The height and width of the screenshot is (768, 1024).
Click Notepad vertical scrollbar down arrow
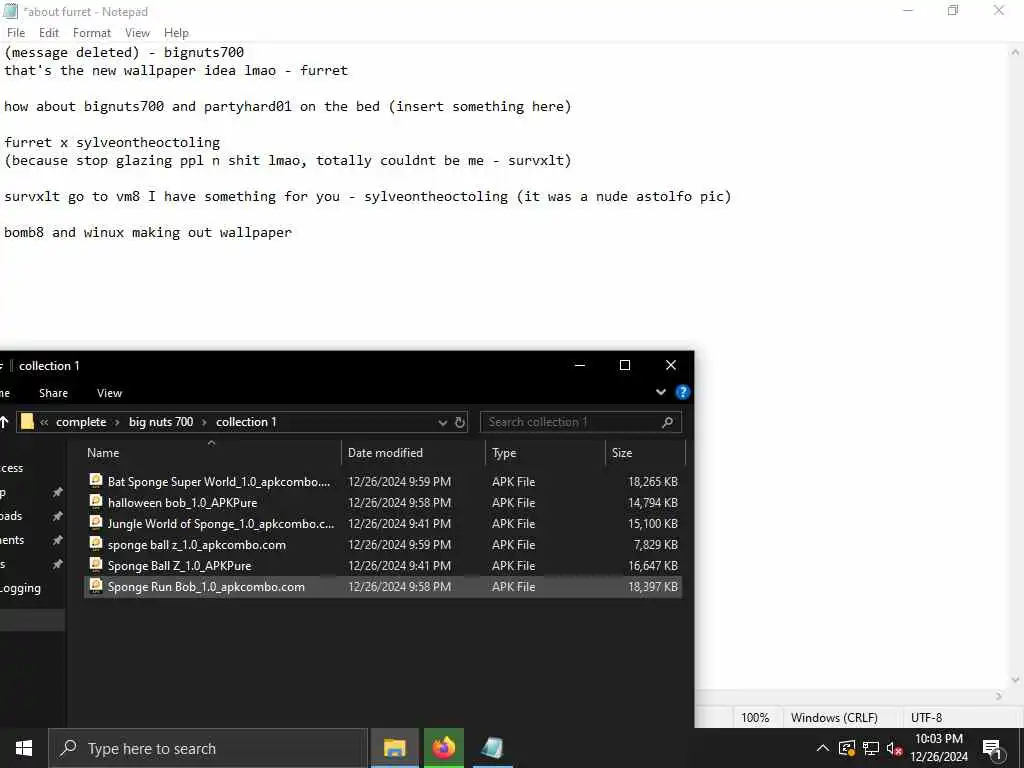[1016, 680]
